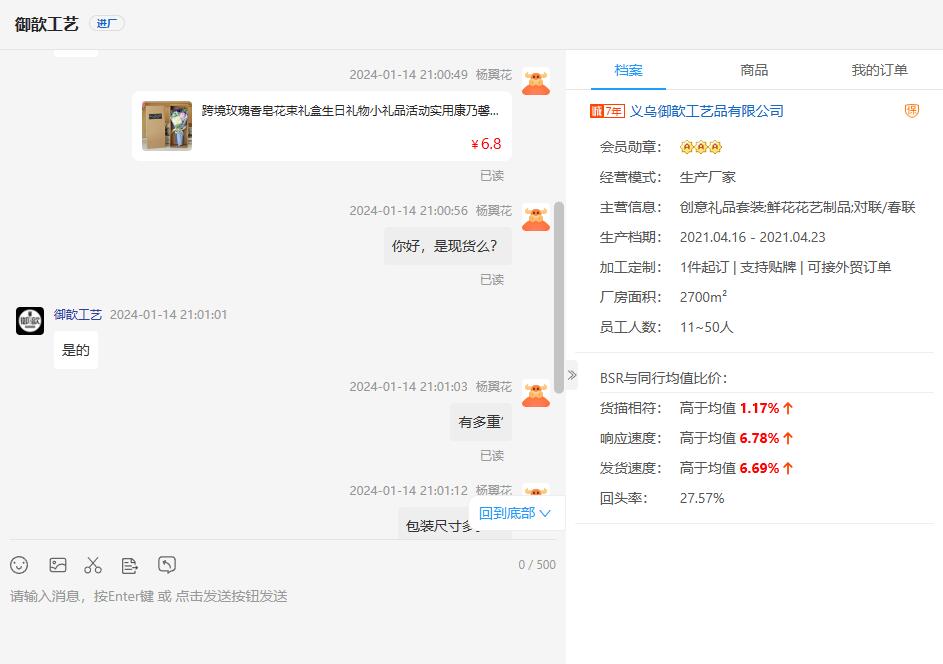Viewport: 943px width, 664px height.
Task: Click the chat scrollbar thumb
Action: (559, 298)
